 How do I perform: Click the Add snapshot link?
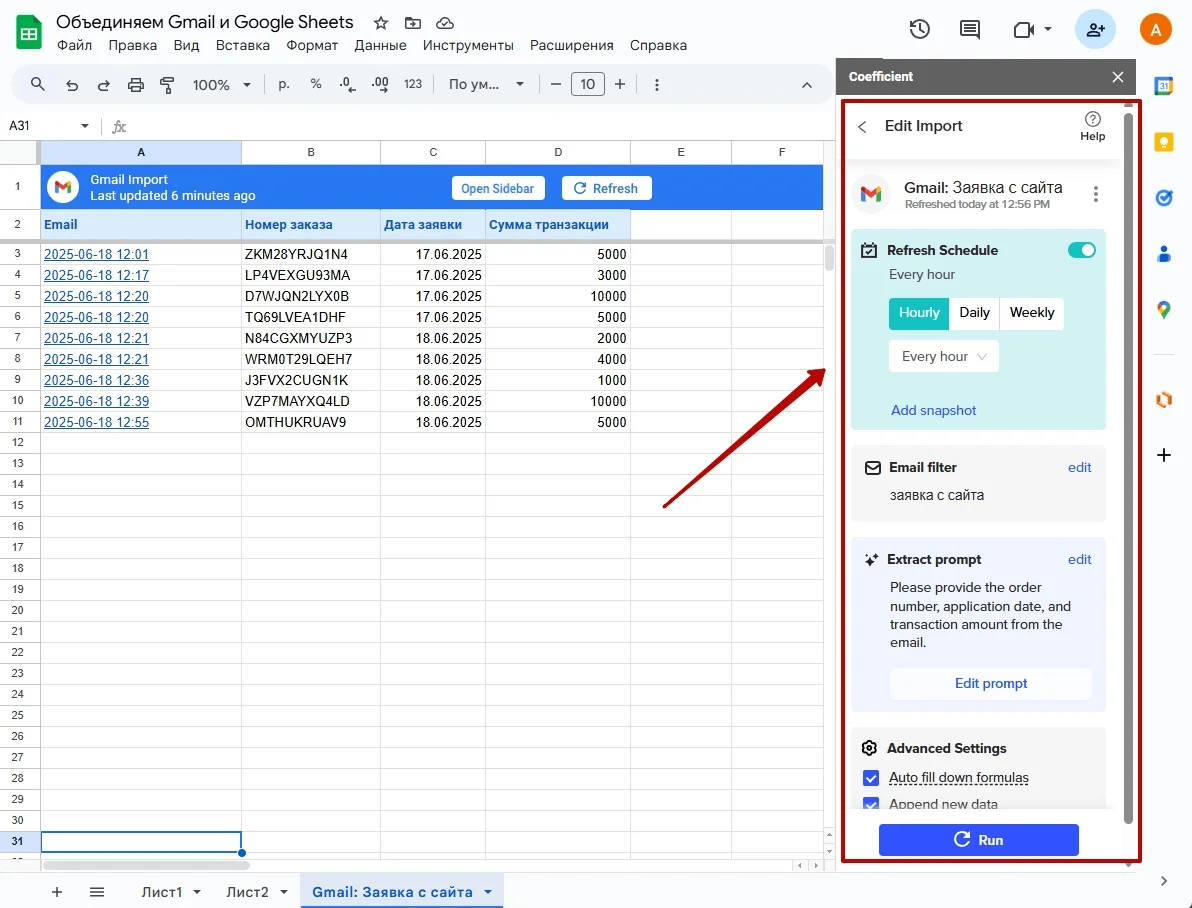pyautogui.click(x=933, y=410)
